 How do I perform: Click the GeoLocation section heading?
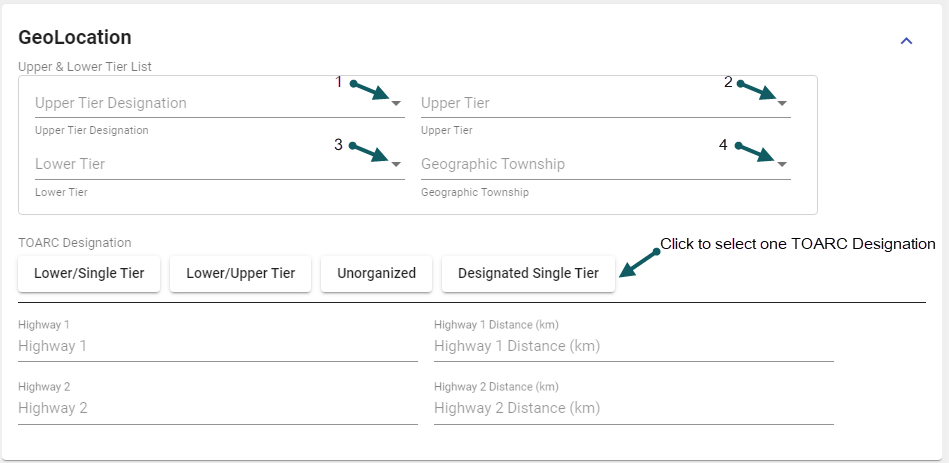[75, 38]
